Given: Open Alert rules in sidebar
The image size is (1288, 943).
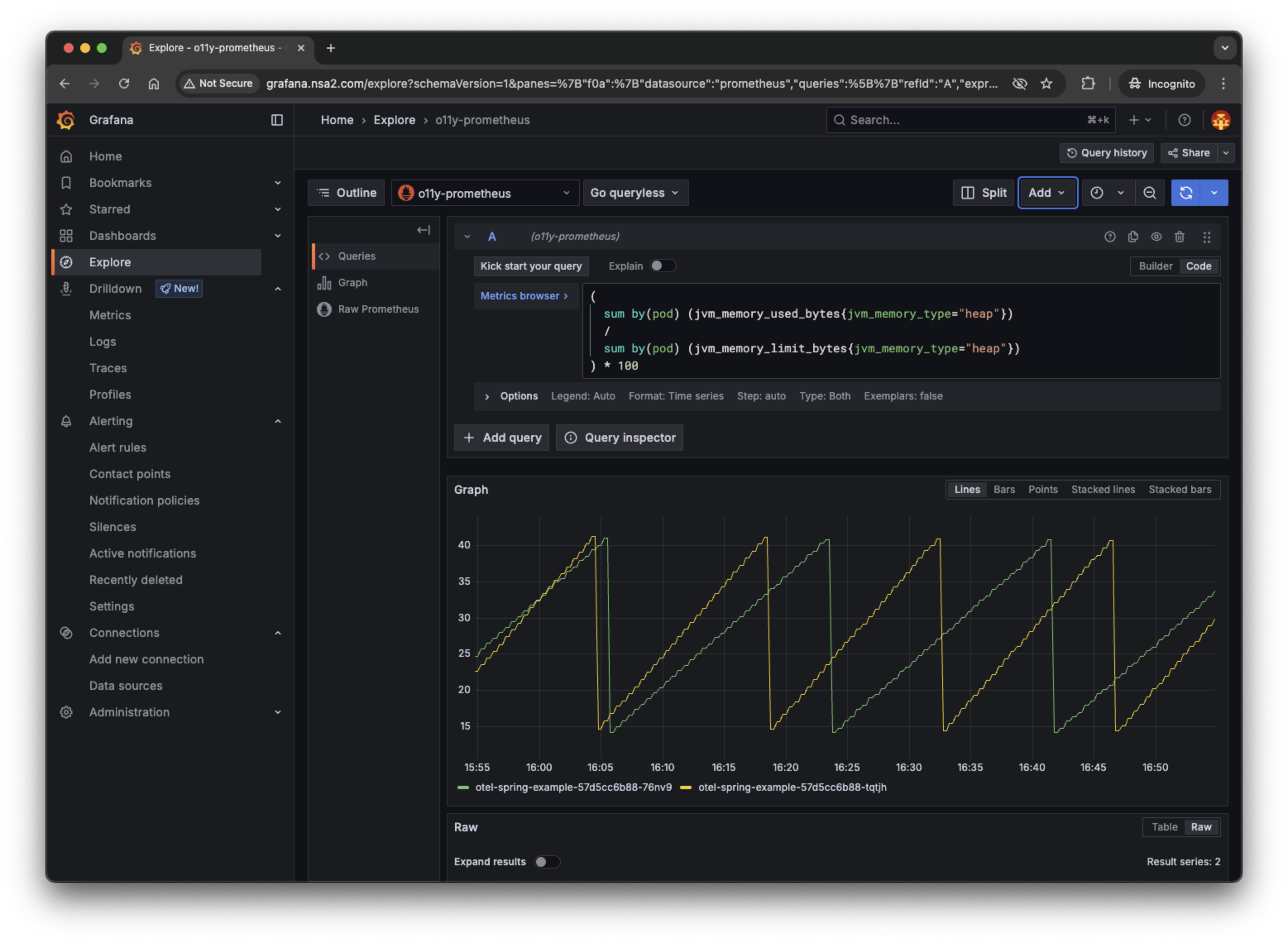Looking at the screenshot, I should pos(117,448).
